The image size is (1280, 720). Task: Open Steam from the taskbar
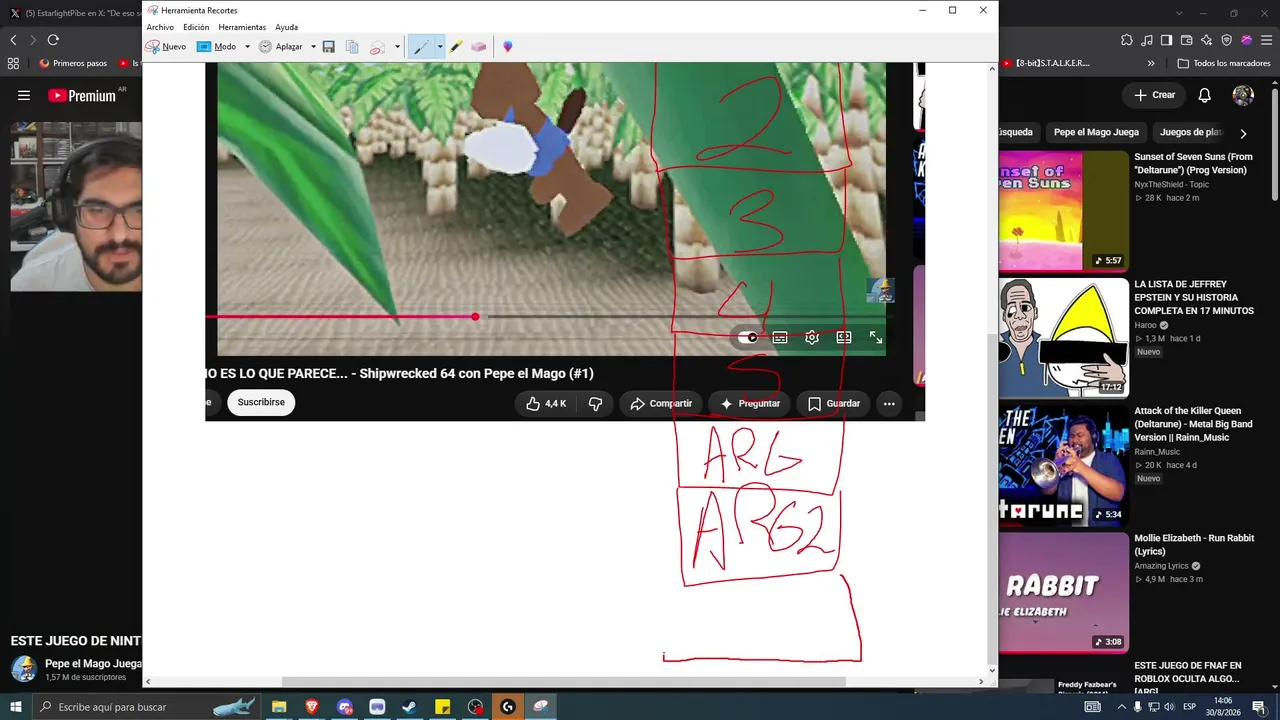409,707
